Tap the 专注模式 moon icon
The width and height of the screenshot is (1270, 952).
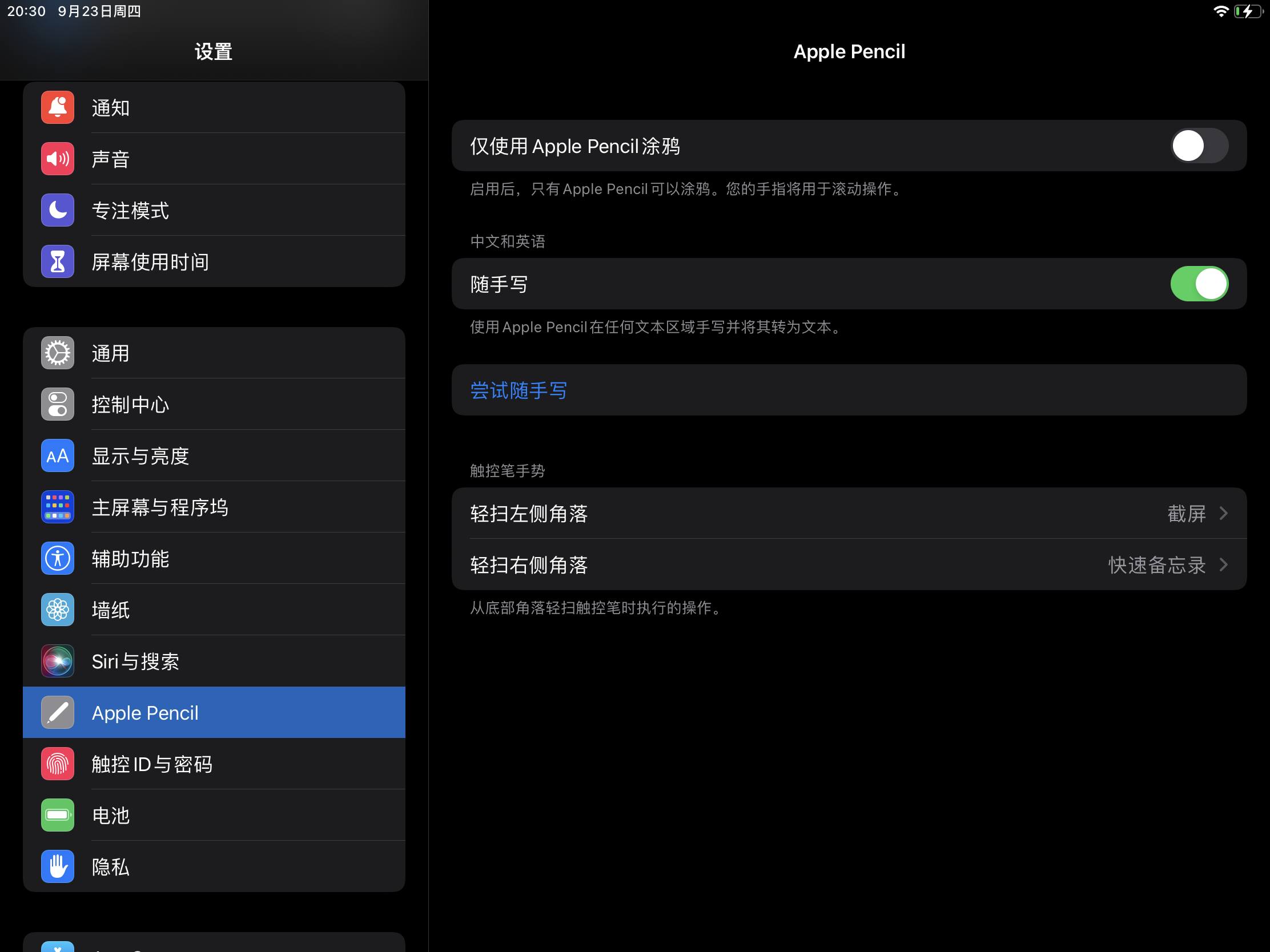(x=58, y=210)
